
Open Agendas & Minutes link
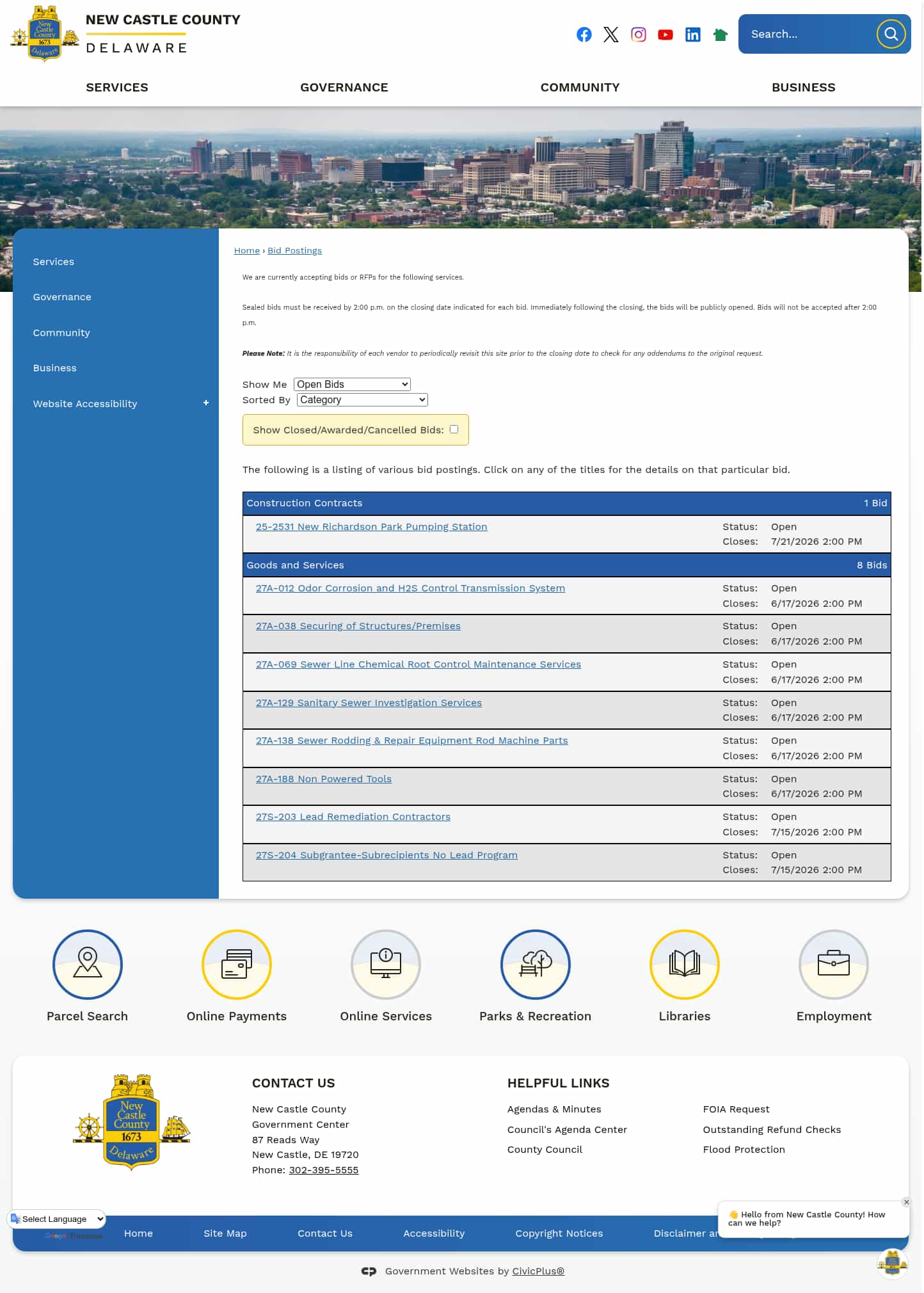click(x=554, y=1109)
